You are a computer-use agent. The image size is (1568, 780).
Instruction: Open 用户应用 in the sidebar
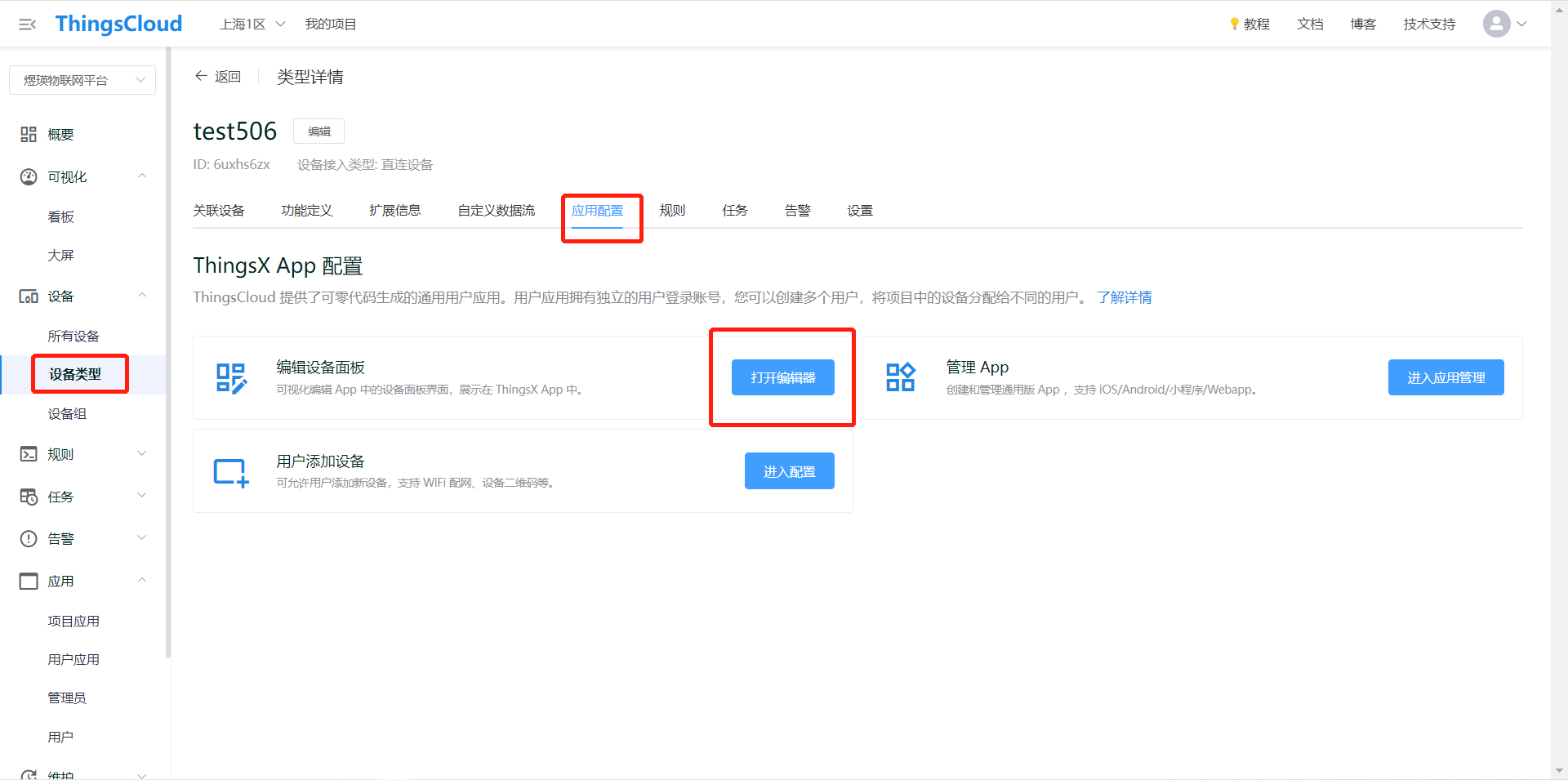pos(73,660)
